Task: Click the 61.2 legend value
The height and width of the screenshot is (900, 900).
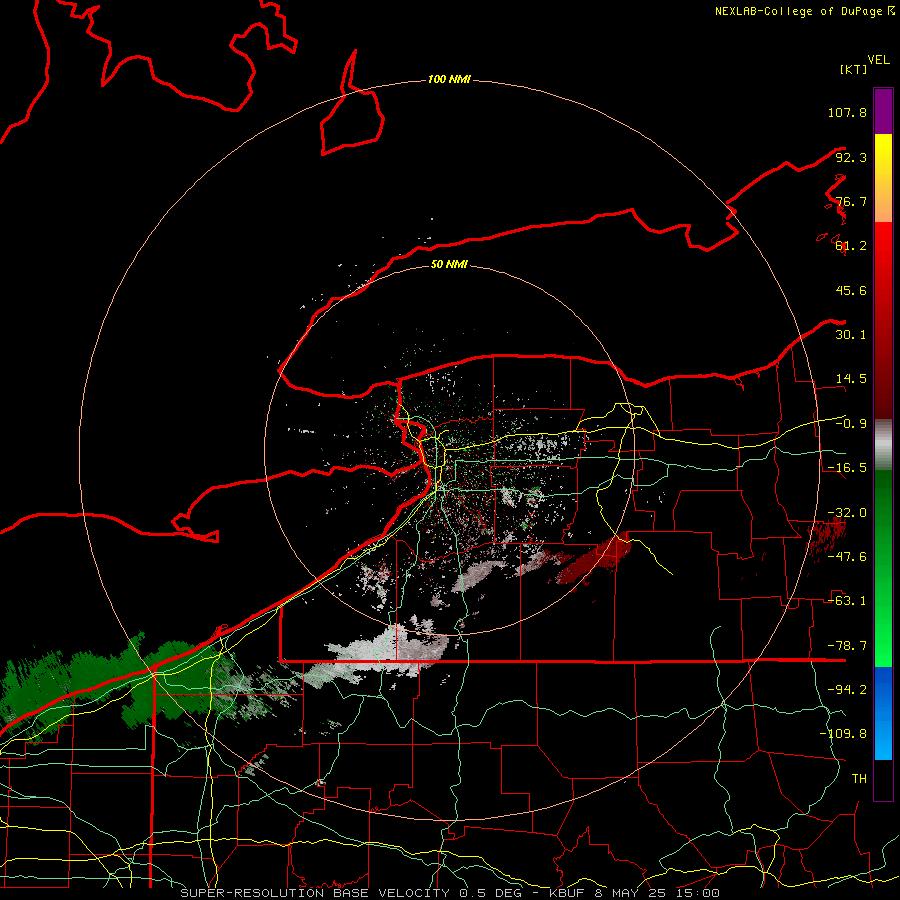Action: point(851,246)
